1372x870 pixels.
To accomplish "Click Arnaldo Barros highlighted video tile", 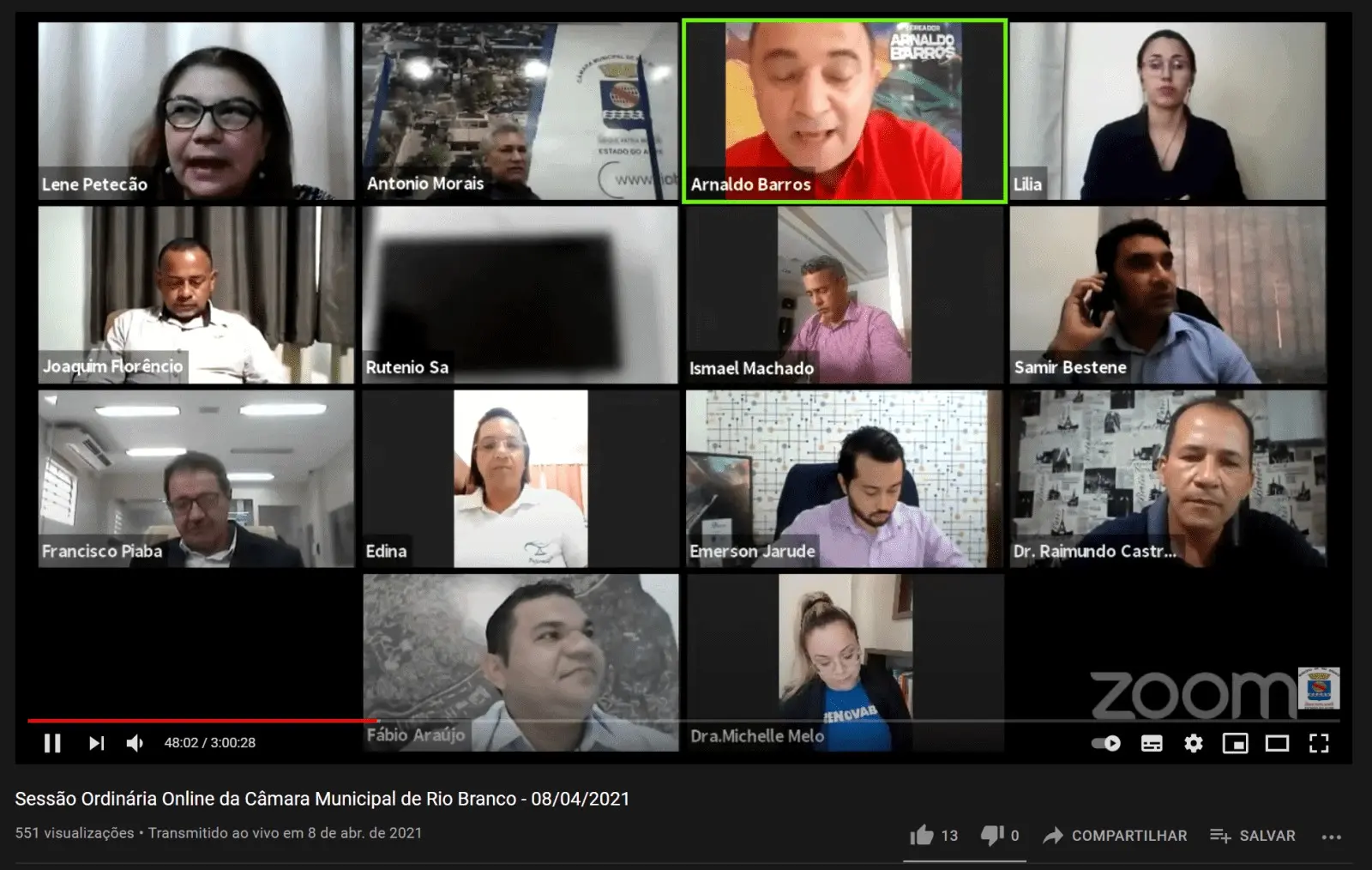I will pyautogui.click(x=844, y=111).
